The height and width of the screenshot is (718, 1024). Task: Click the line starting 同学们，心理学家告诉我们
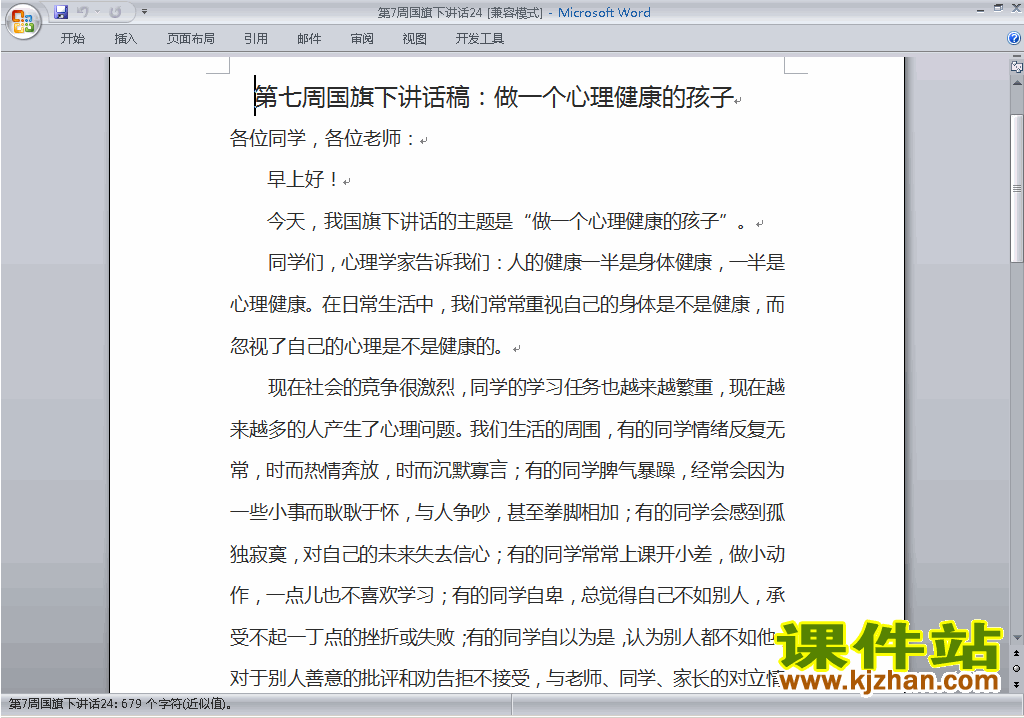[x=526, y=263]
